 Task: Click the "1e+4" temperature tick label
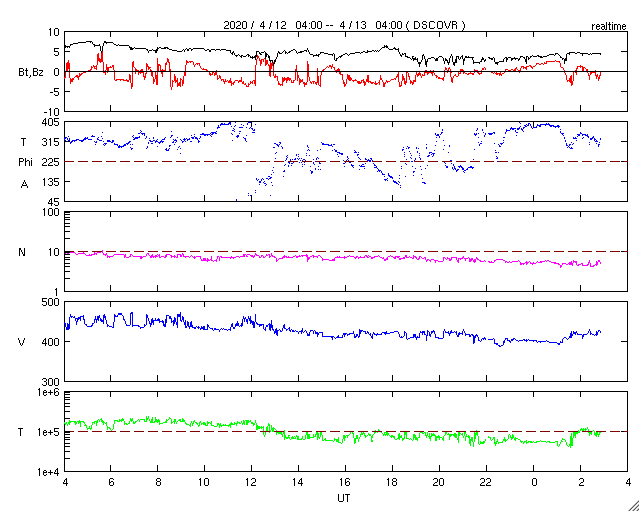[50, 472]
